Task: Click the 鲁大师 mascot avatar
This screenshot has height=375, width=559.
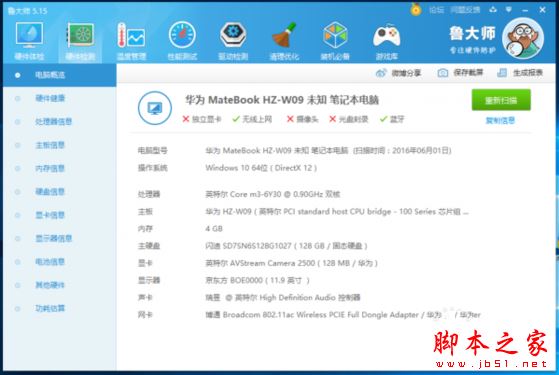Action: pos(523,38)
